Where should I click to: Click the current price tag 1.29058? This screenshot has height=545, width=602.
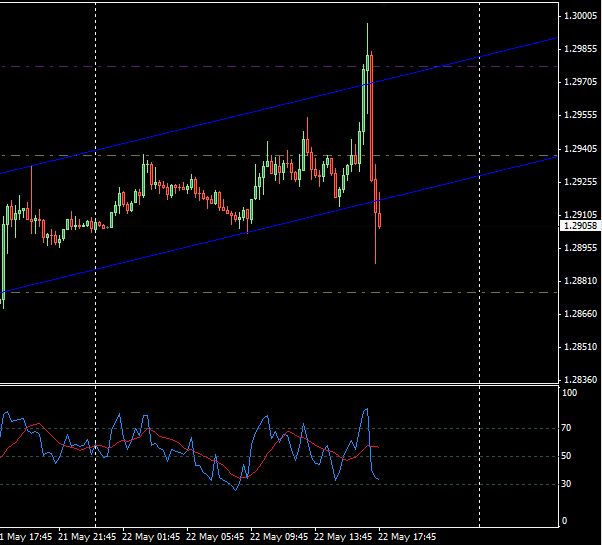click(580, 226)
